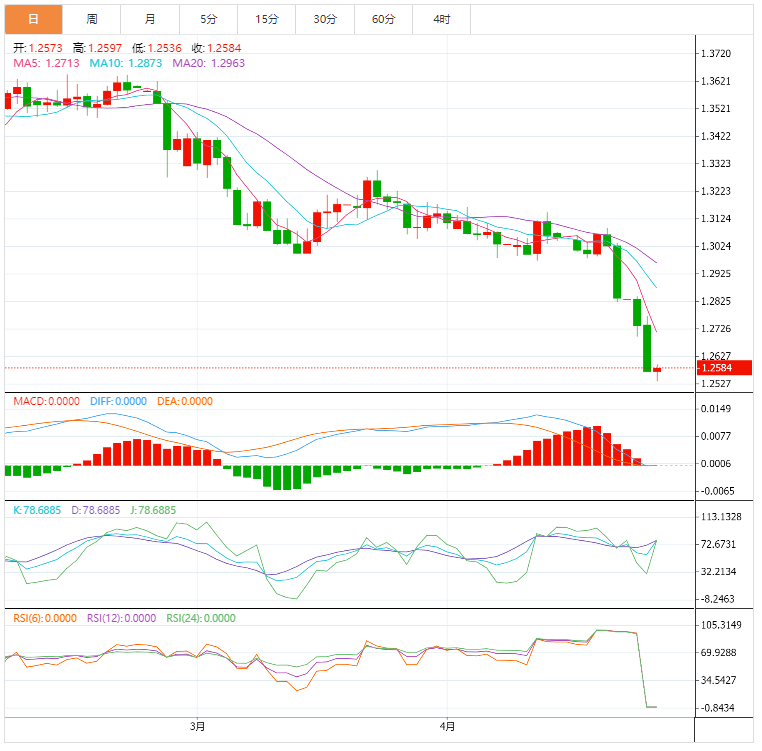The width and height of the screenshot is (762, 751).
Task: Click the high price 高: 1.2597
Action: tap(98, 48)
